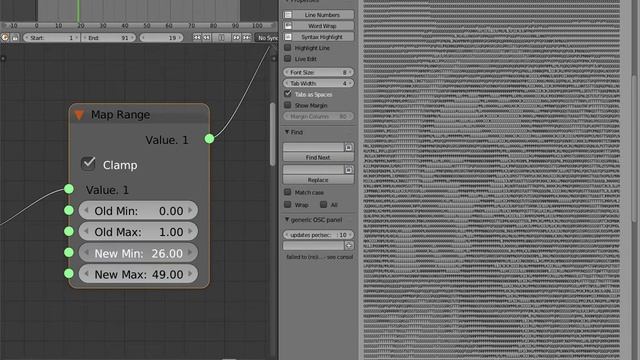Click the Replace button
This screenshot has height=360, width=640.
[x=318, y=180]
